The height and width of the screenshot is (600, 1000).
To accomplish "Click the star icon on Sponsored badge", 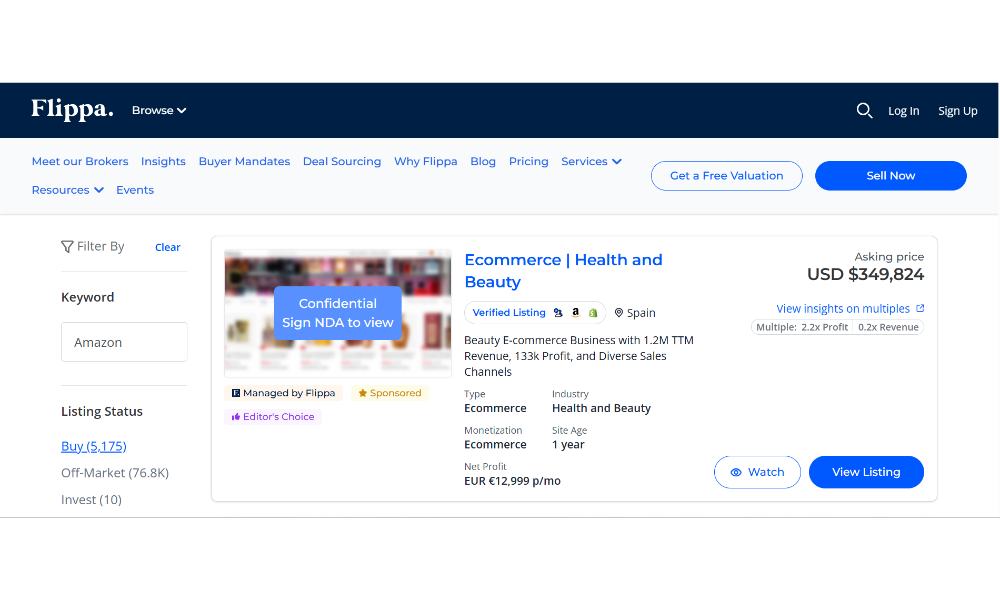I will [x=363, y=393].
